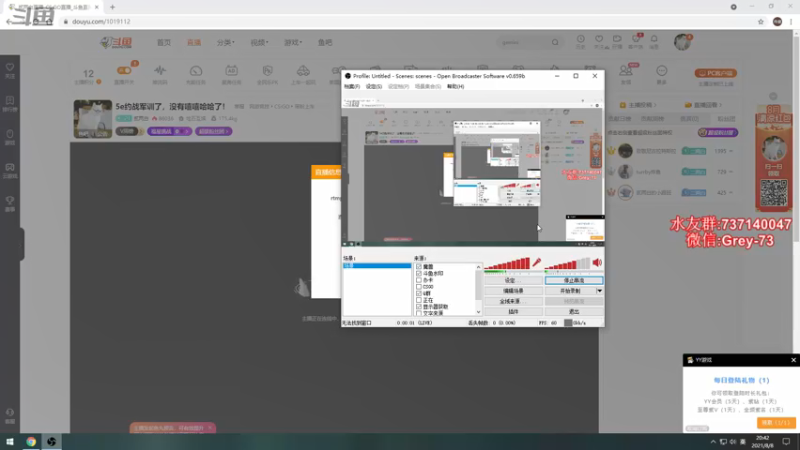Screen dimensions: 800x450
Task: Open Chrome from the Windows taskbar
Action: [31, 441]
